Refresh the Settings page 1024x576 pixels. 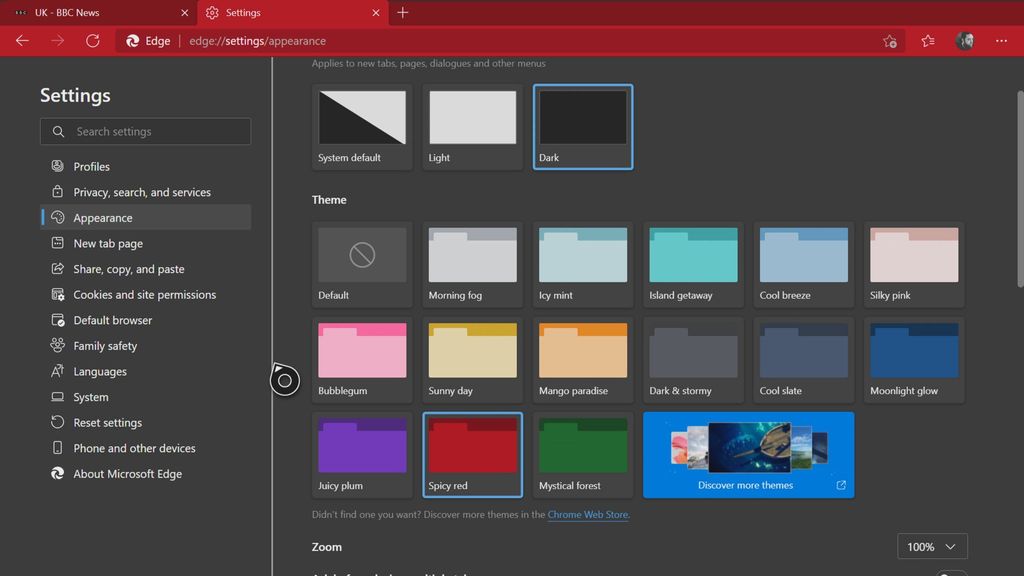click(x=93, y=40)
